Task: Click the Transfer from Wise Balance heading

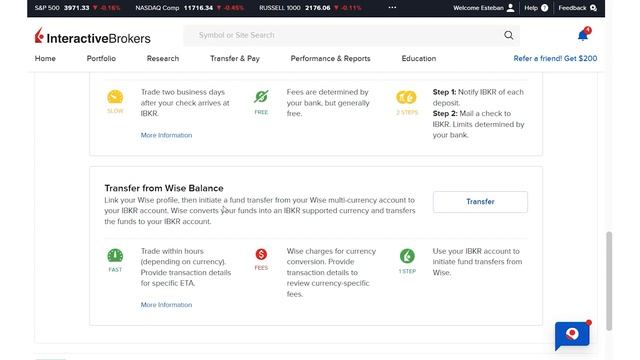Action: coord(164,188)
